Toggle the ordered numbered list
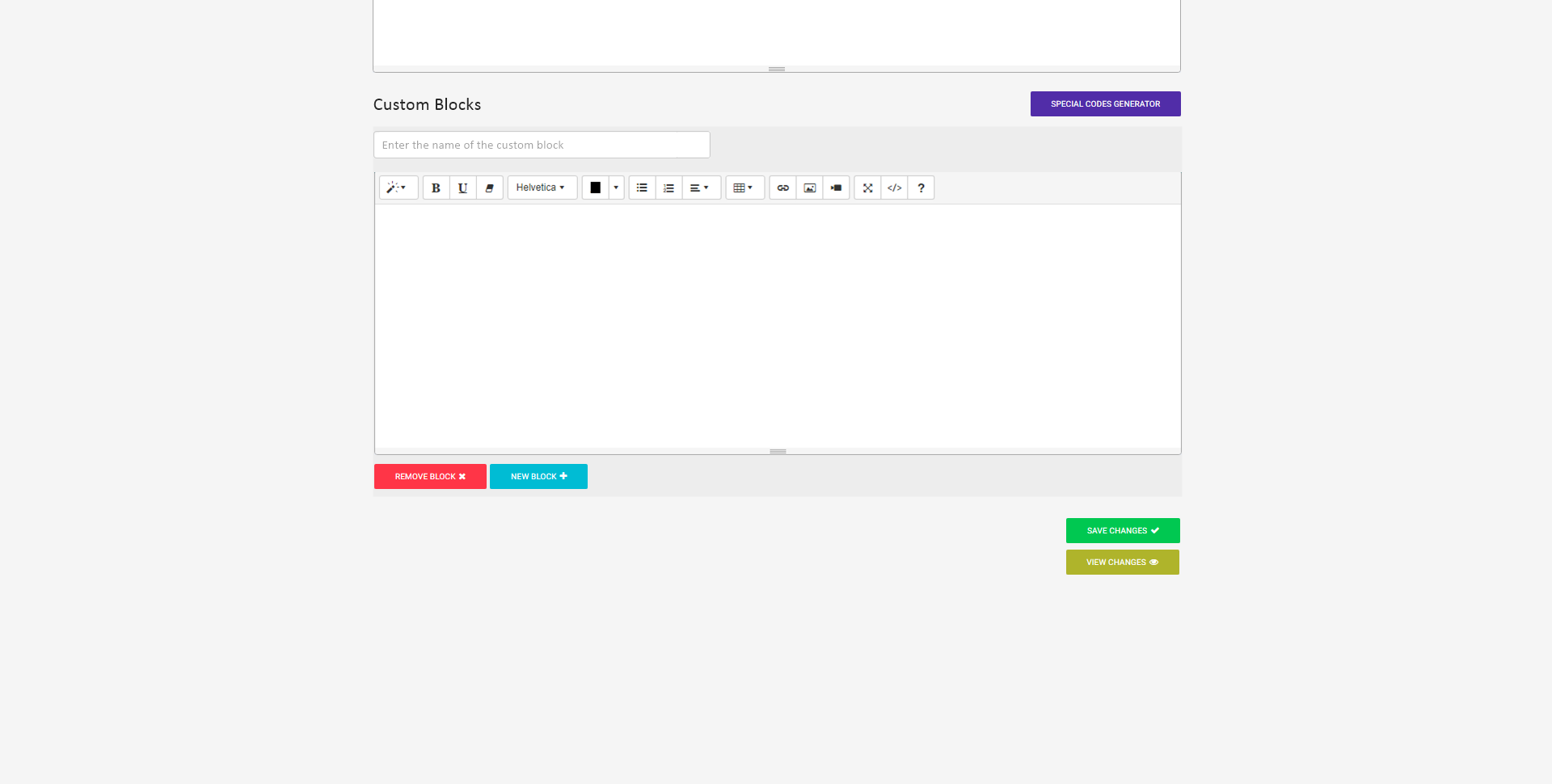This screenshot has width=1552, height=784. [668, 188]
